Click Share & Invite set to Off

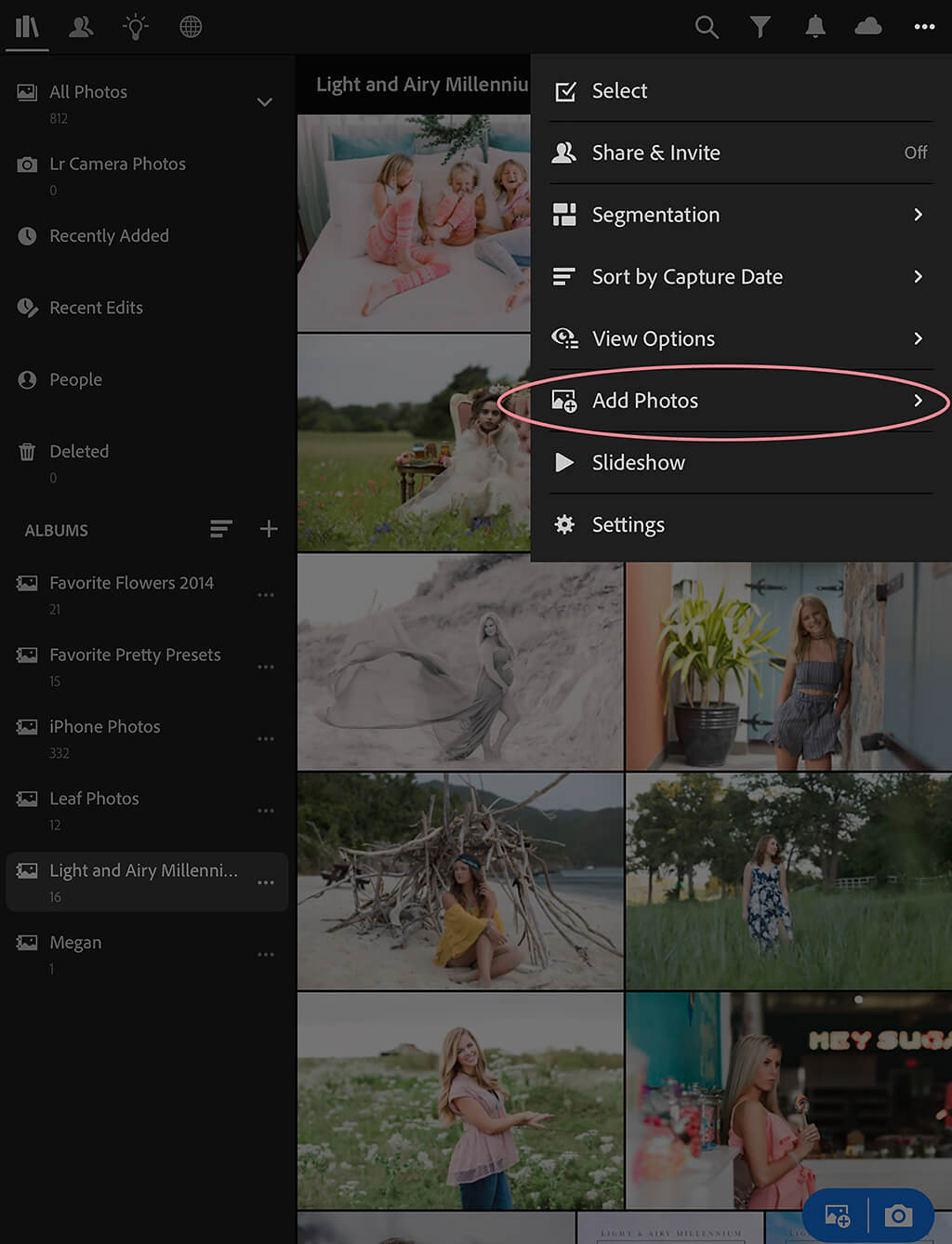pos(739,152)
